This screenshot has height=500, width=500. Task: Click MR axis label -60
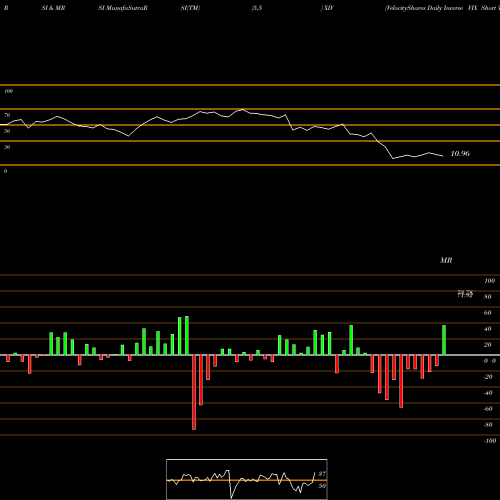click(x=488, y=409)
